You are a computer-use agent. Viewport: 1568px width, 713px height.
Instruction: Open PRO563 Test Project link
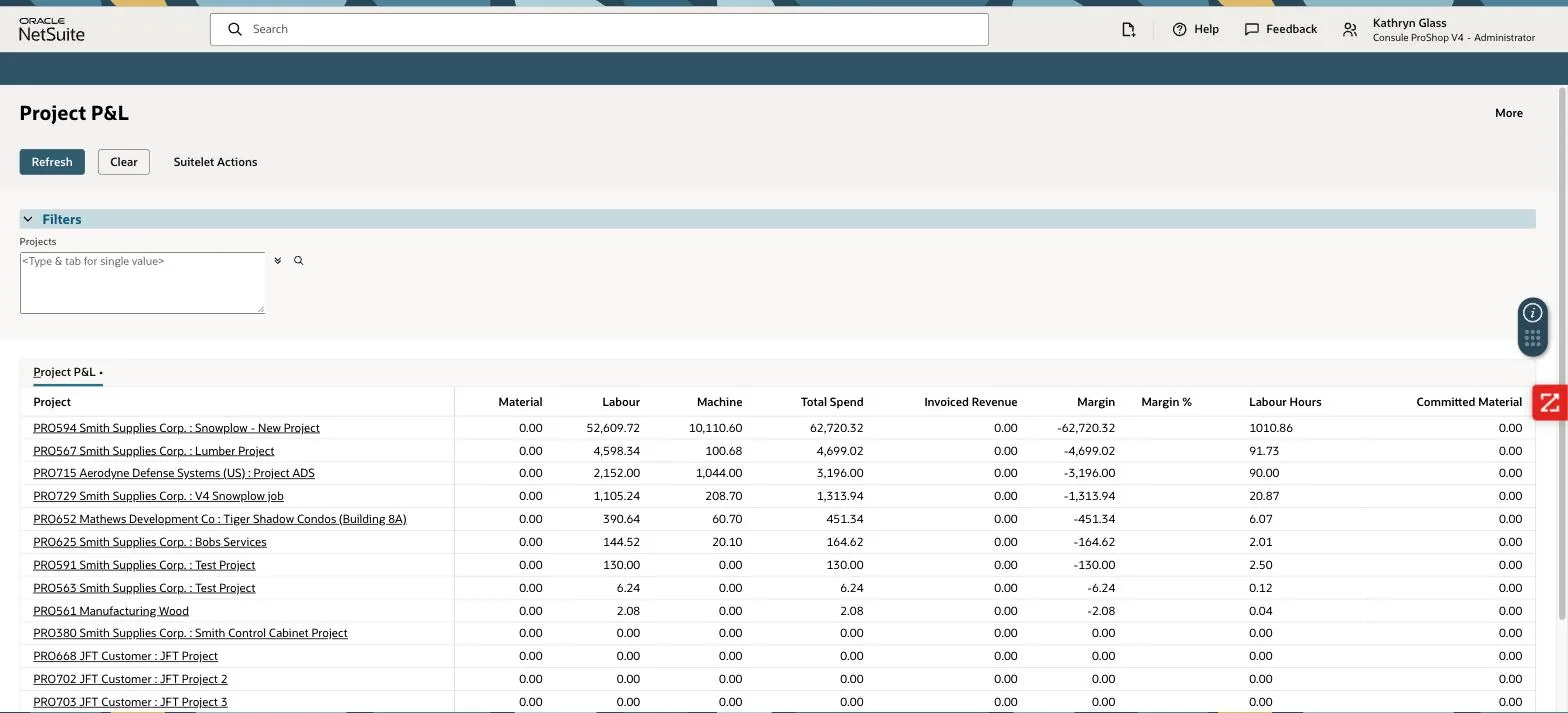click(144, 588)
